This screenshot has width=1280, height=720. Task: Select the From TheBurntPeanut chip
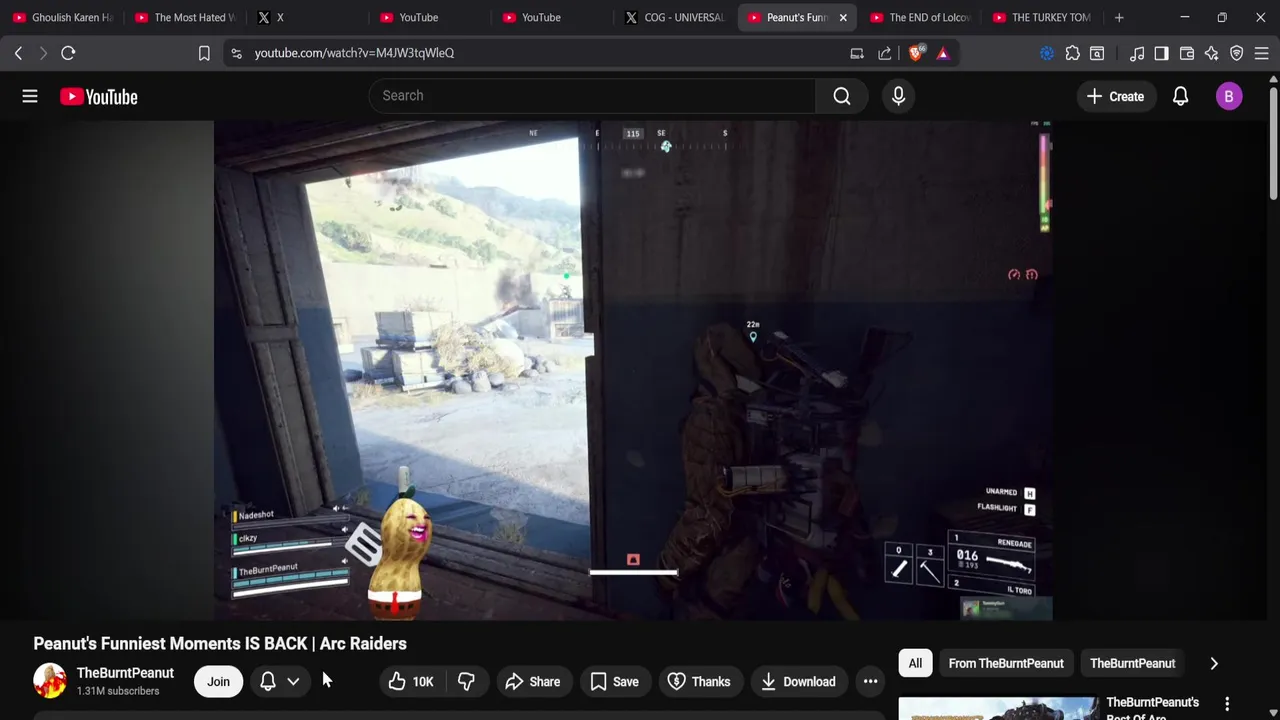coord(1006,663)
